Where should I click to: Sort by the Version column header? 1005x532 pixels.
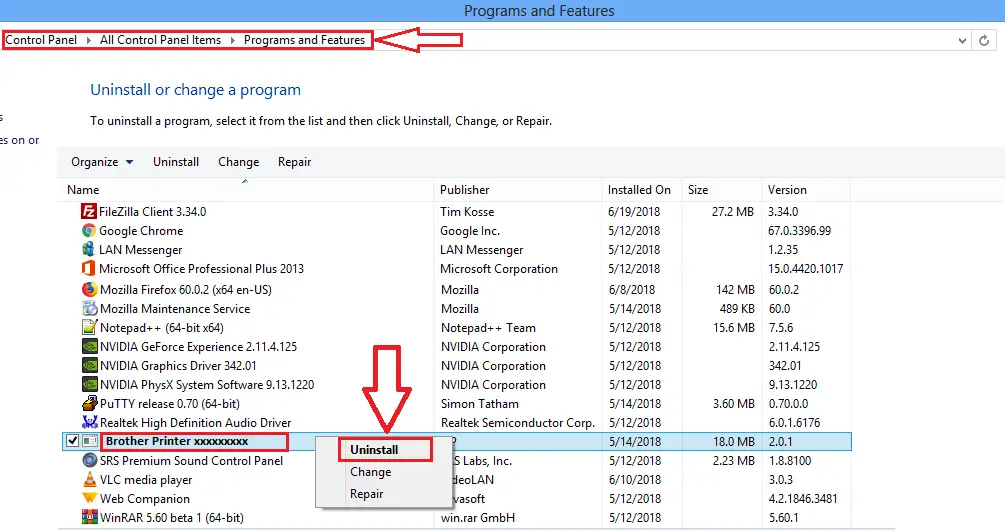pyautogui.click(x=787, y=190)
